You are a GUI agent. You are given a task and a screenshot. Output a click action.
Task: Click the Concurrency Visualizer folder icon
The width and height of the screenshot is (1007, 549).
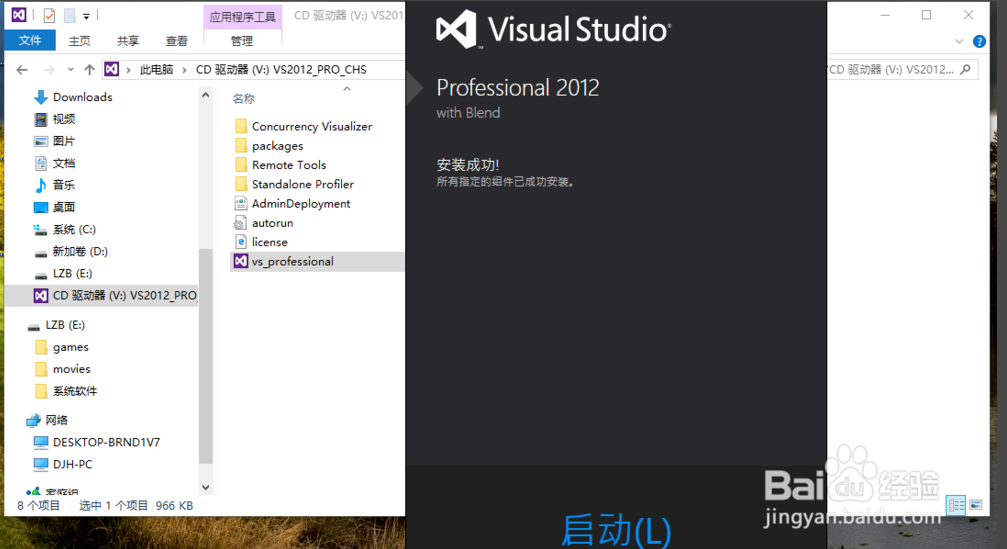(x=241, y=126)
